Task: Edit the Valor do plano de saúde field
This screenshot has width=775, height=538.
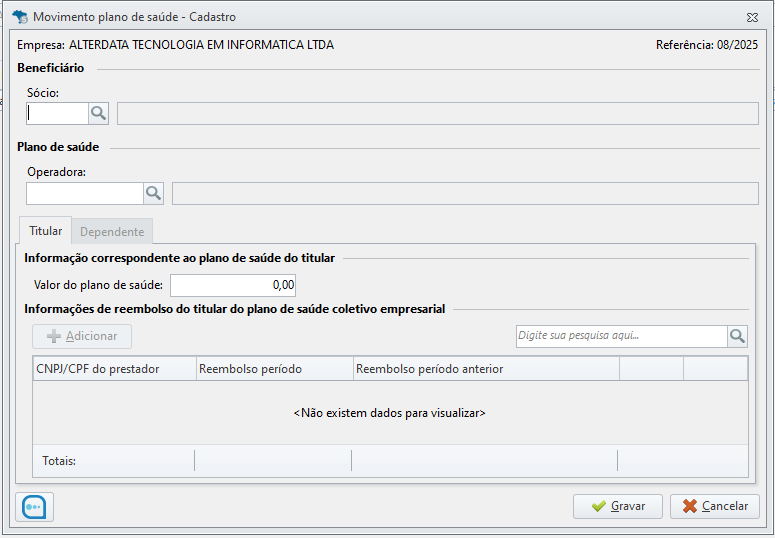Action: (x=233, y=285)
